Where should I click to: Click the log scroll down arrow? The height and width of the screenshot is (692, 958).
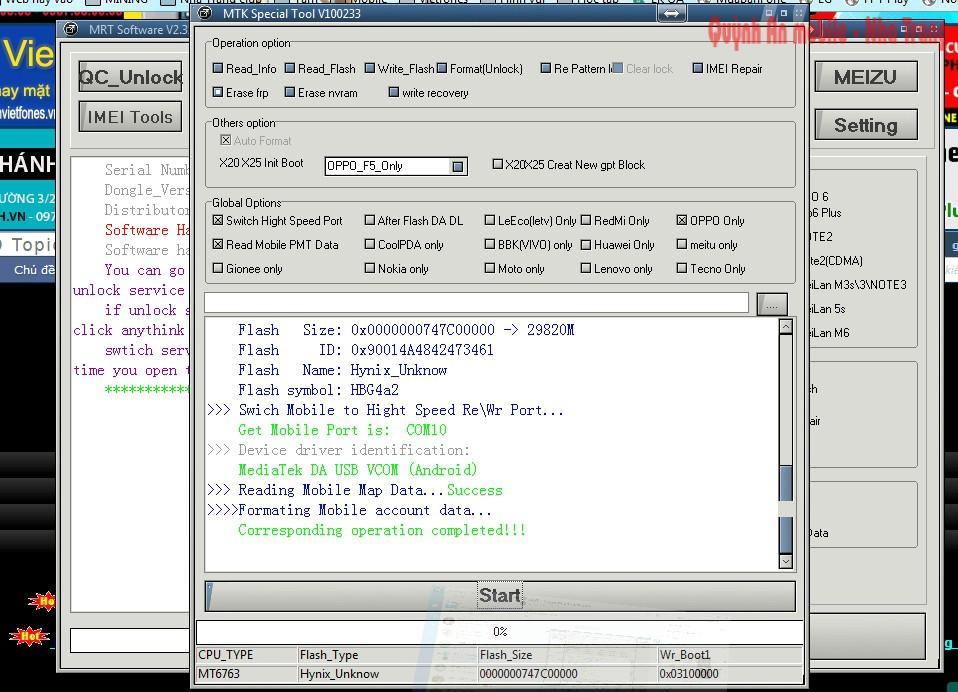point(786,561)
